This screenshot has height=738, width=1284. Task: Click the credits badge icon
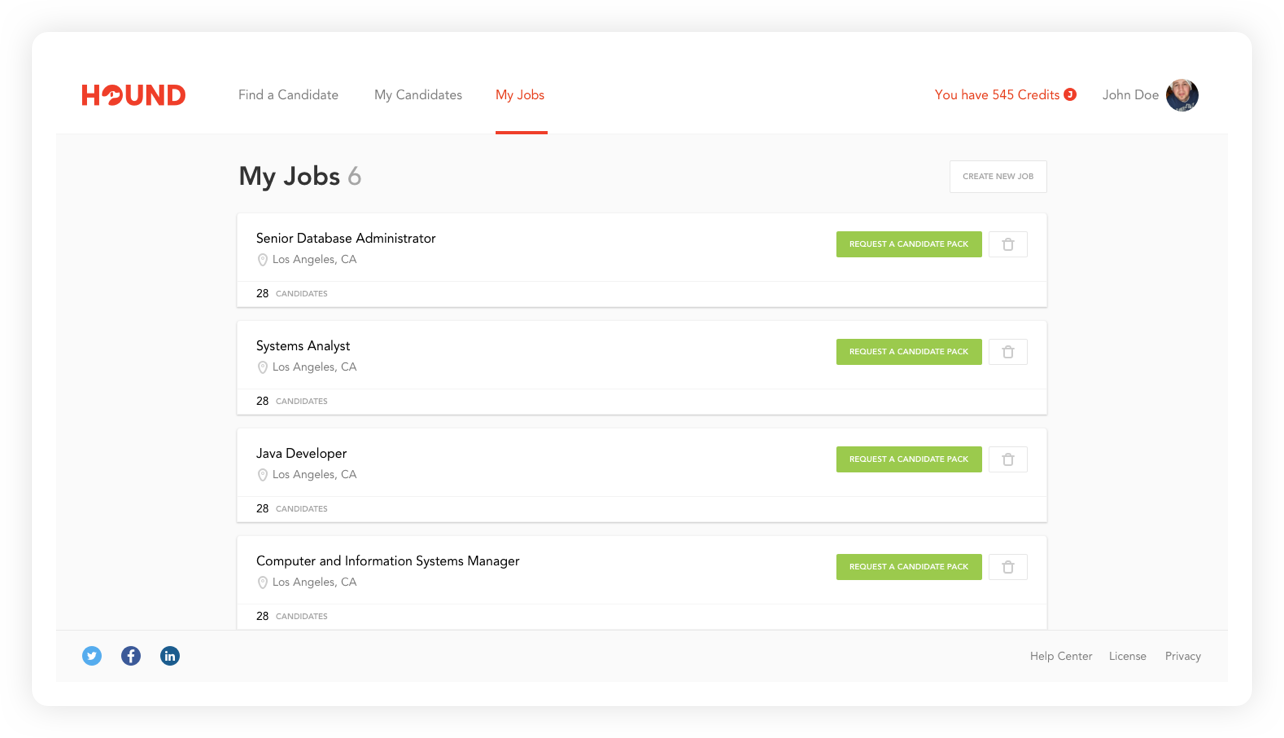(x=1070, y=95)
